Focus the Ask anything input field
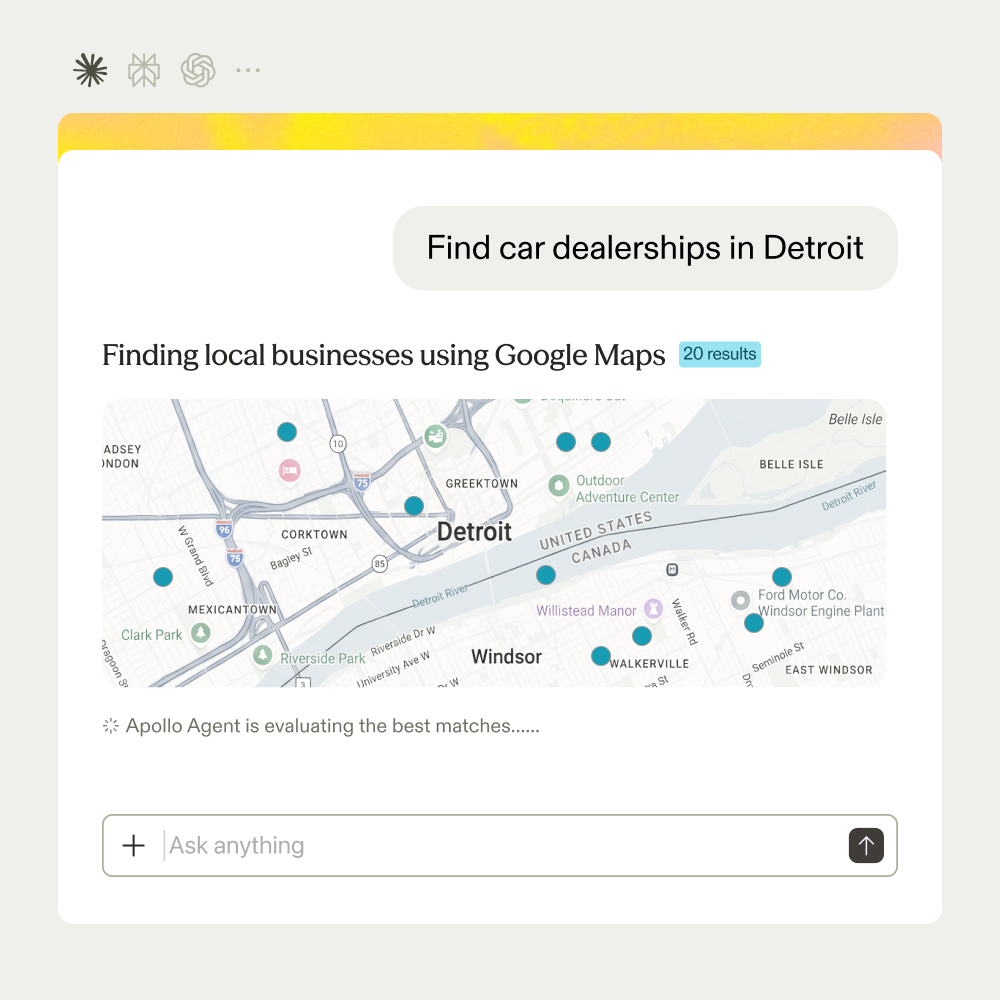 [x=500, y=846]
